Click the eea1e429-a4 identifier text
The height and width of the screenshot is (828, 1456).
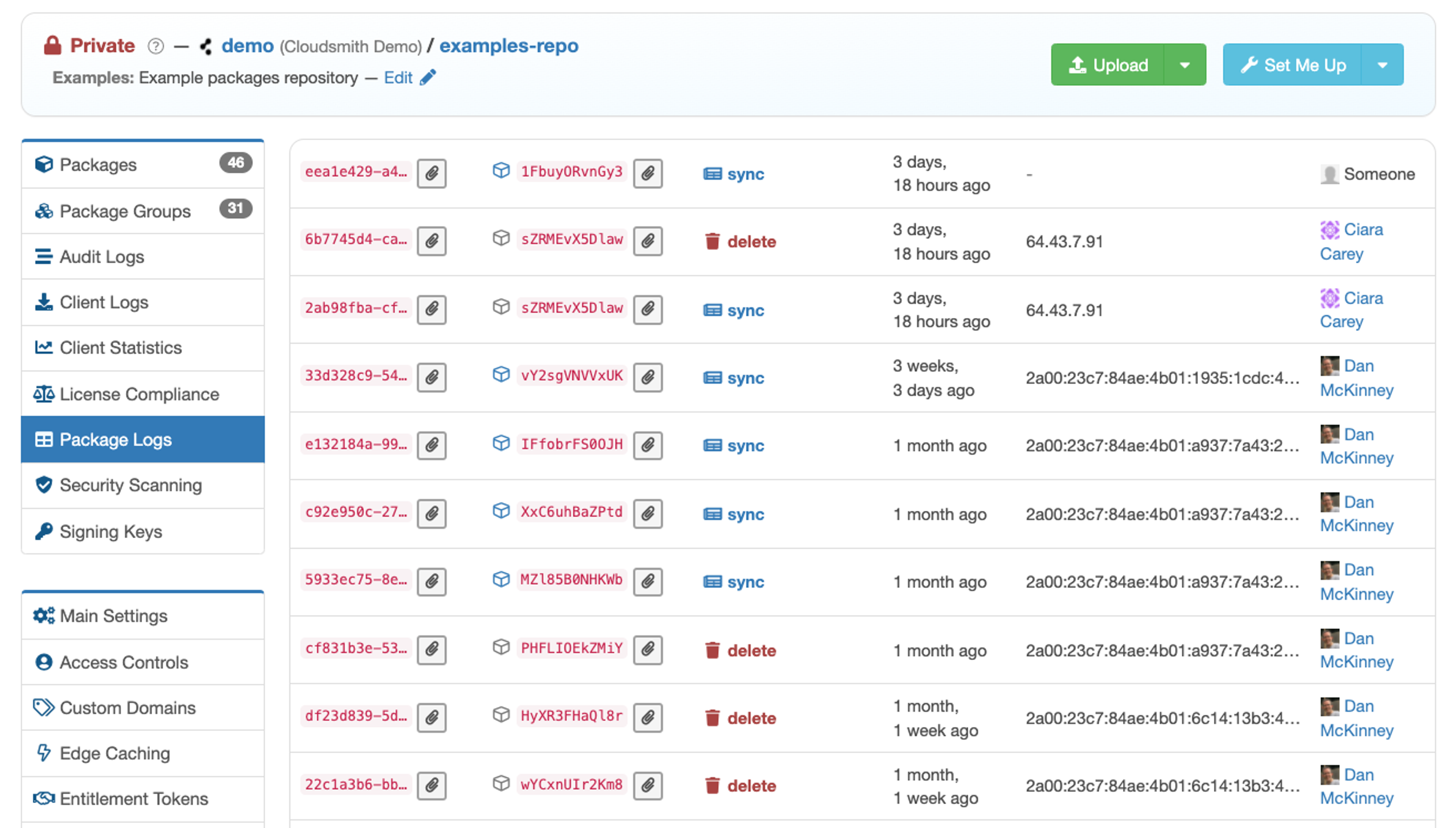[356, 172]
